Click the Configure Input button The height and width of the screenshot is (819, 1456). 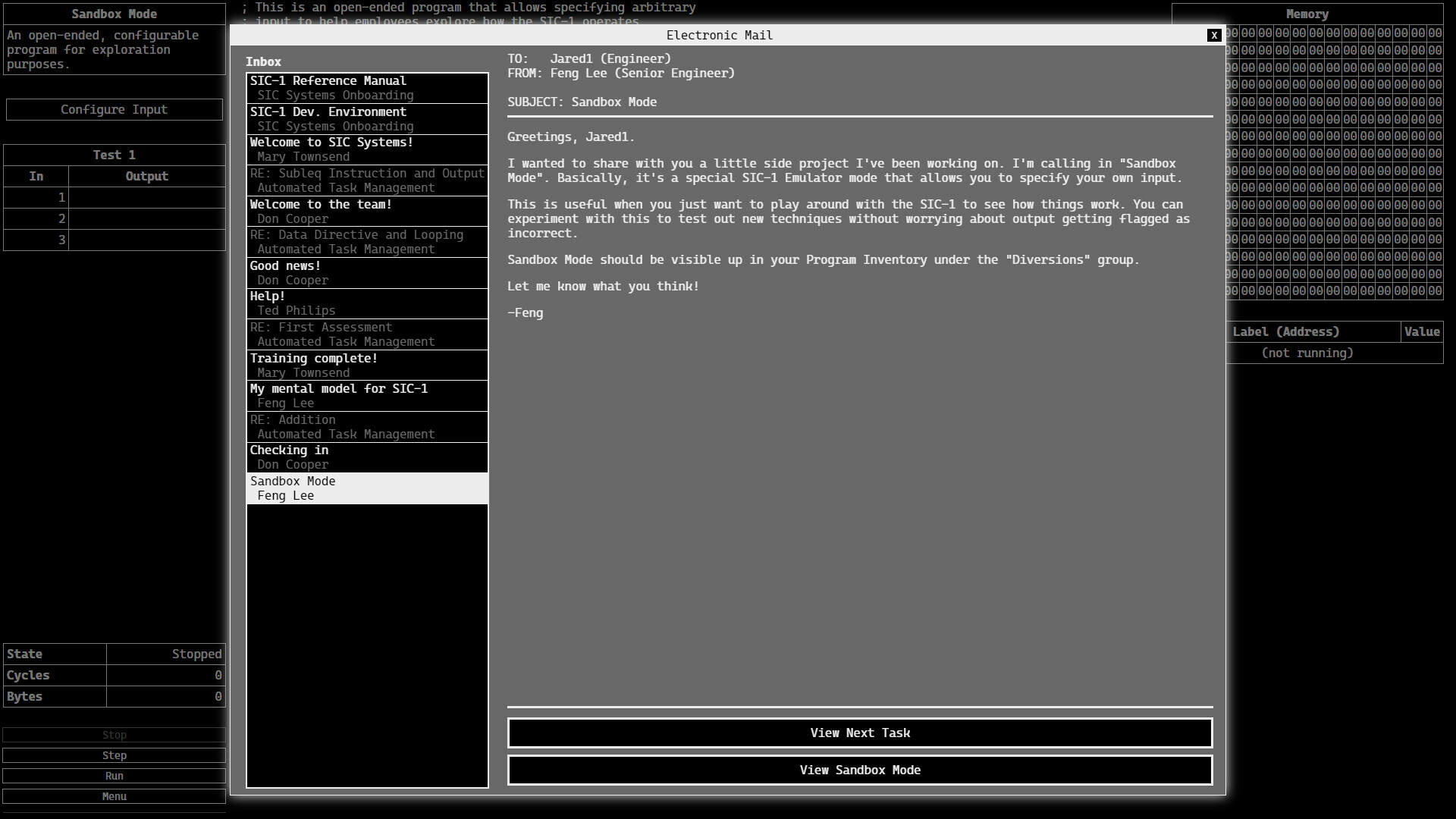coord(114,109)
